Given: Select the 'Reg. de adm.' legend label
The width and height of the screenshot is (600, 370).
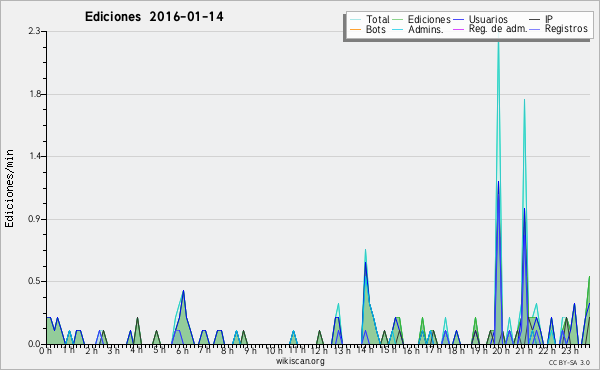Looking at the screenshot, I should pyautogui.click(x=498, y=29).
